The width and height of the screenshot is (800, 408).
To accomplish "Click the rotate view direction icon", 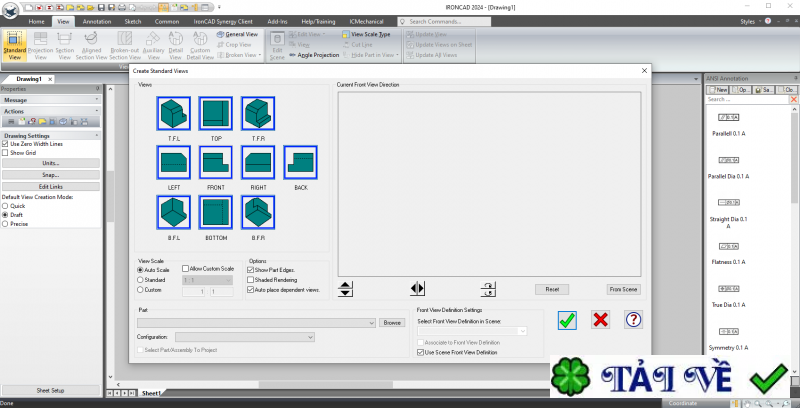I will [488, 289].
